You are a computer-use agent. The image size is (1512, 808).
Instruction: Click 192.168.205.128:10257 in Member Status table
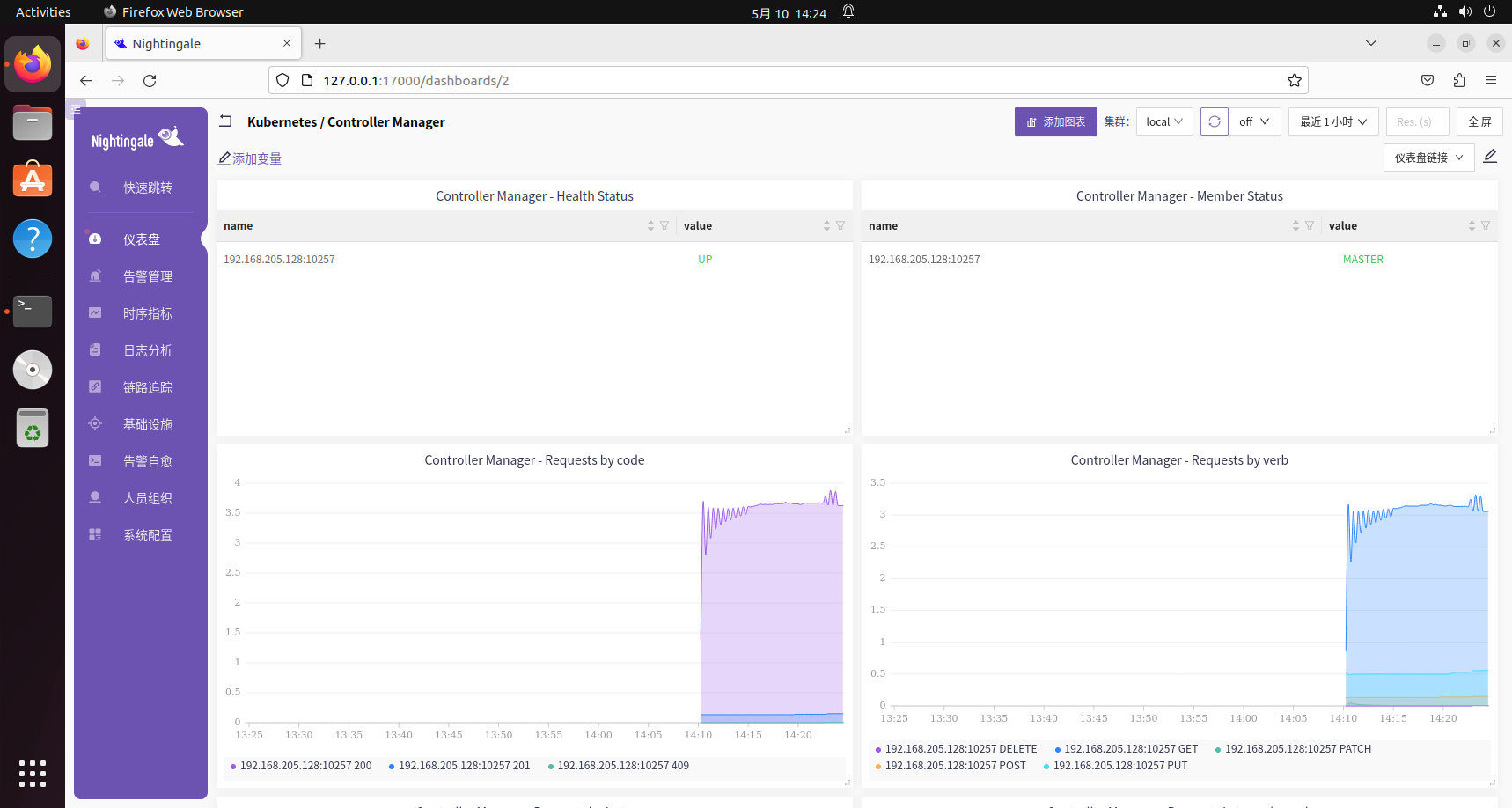[924, 260]
